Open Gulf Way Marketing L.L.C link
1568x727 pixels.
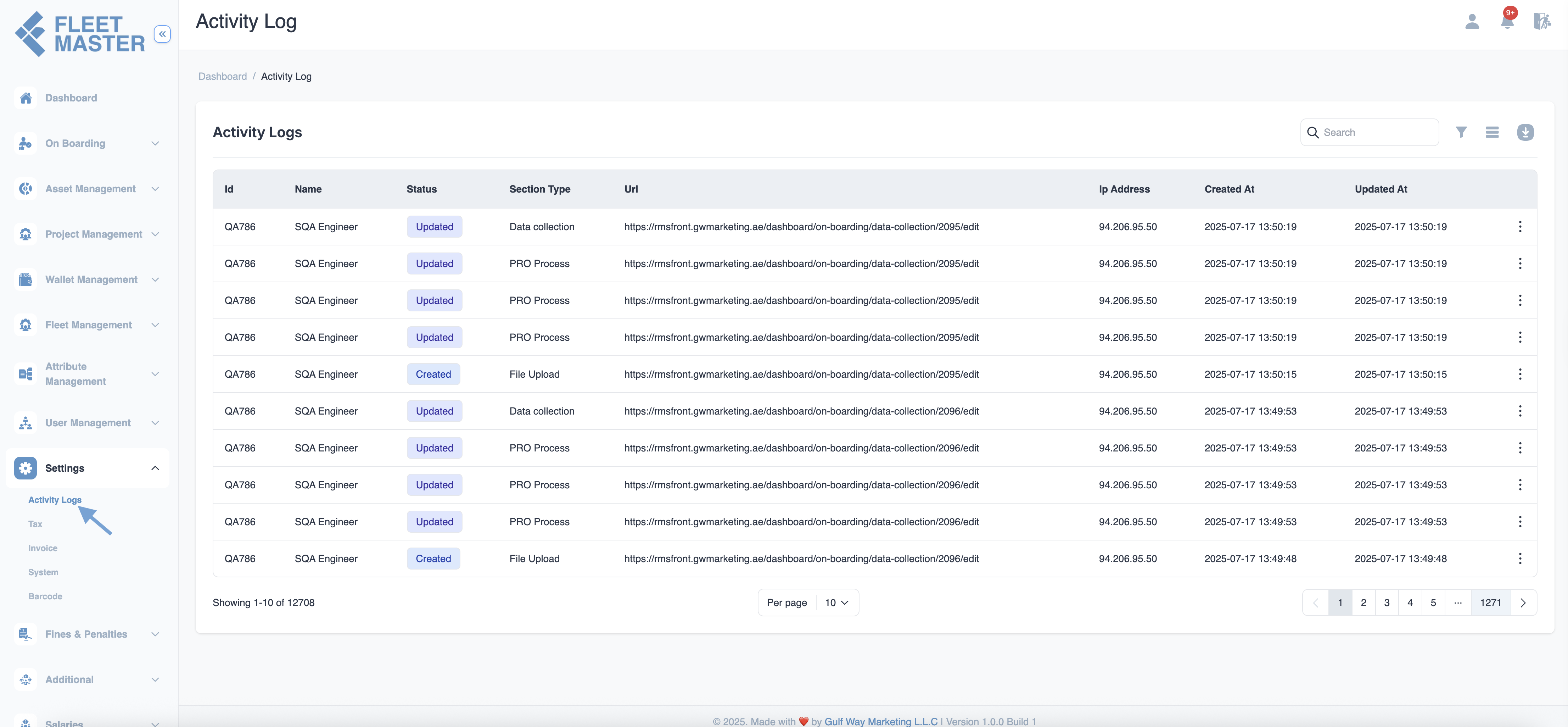[x=881, y=722]
